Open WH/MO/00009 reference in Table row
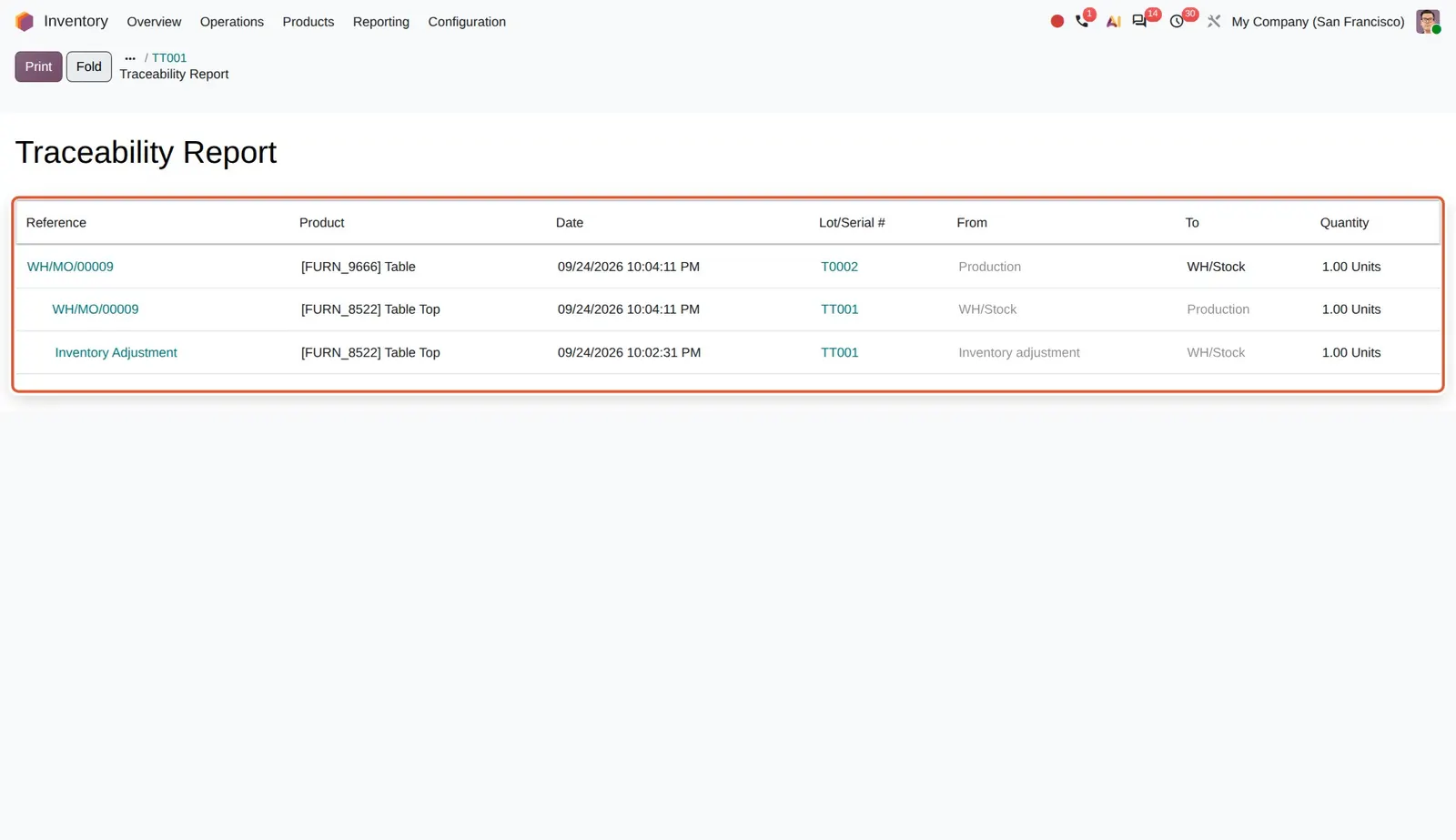 pyautogui.click(x=70, y=267)
